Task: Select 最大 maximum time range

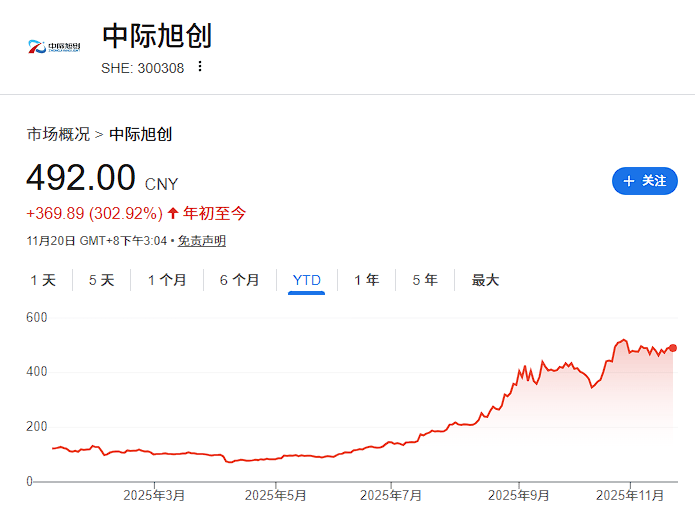Action: pos(485,280)
